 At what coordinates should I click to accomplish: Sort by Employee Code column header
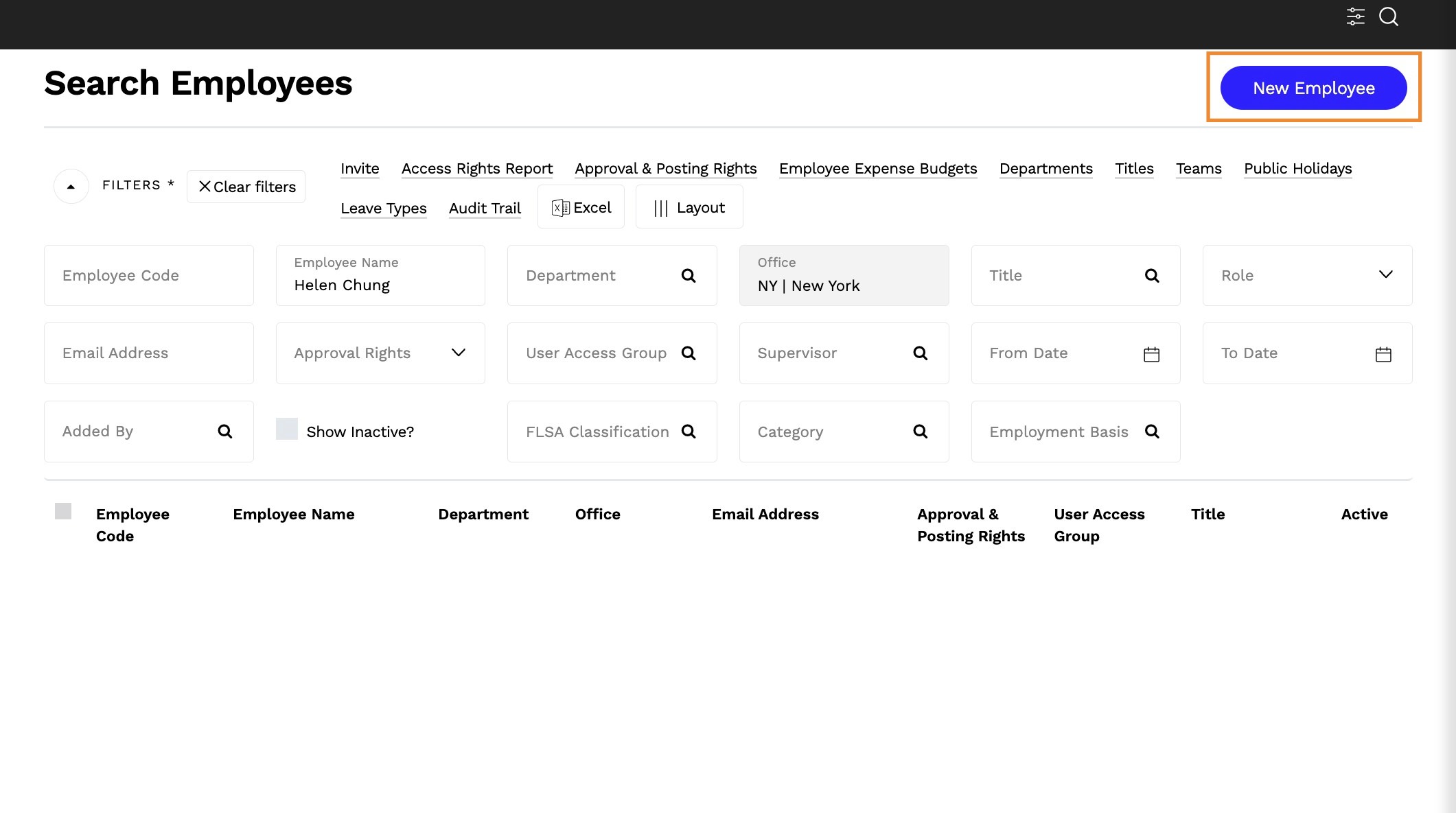pyautogui.click(x=132, y=526)
